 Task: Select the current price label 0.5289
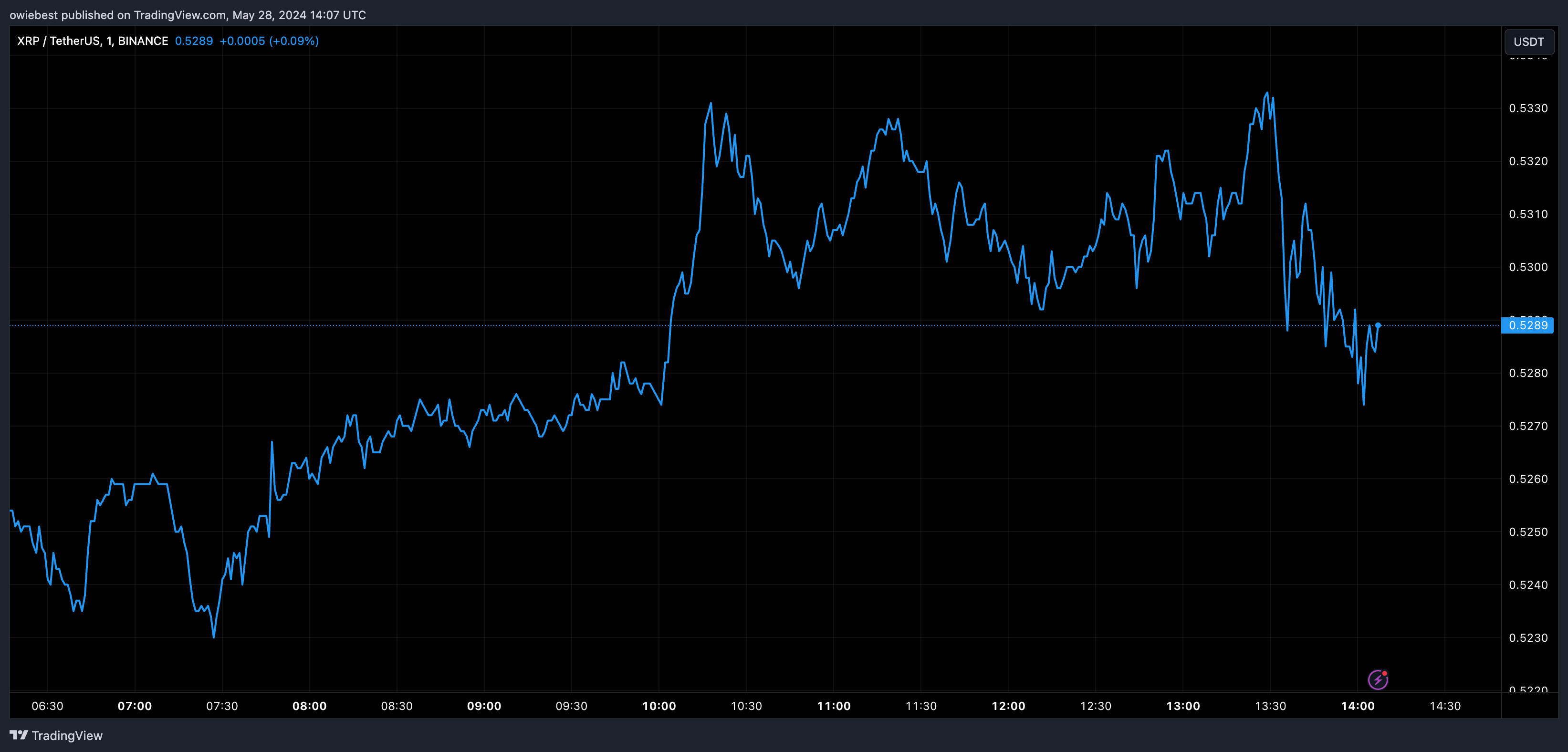[x=1527, y=325]
